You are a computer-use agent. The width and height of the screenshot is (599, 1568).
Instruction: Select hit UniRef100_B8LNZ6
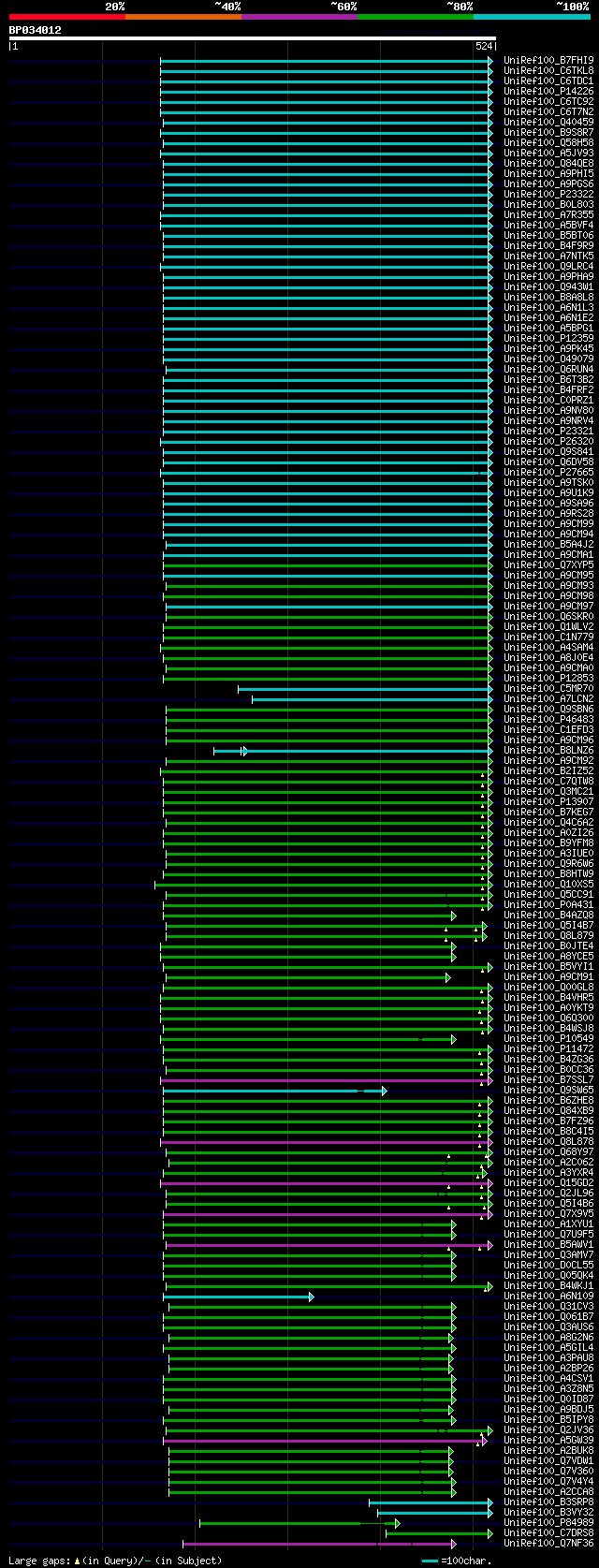(548, 750)
